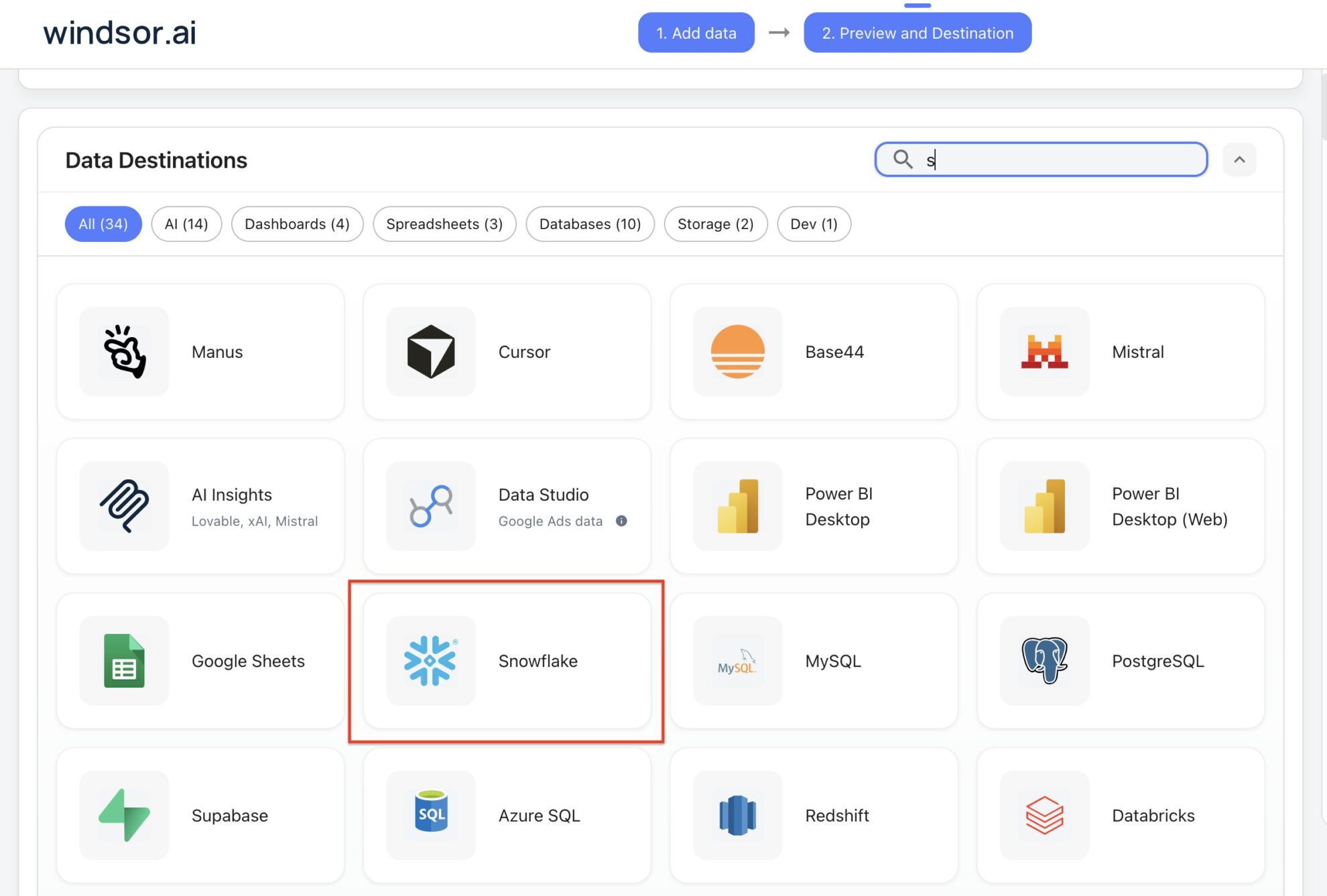Open the AI Insights destination title
Screen dimensions: 1327x896
coord(232,495)
